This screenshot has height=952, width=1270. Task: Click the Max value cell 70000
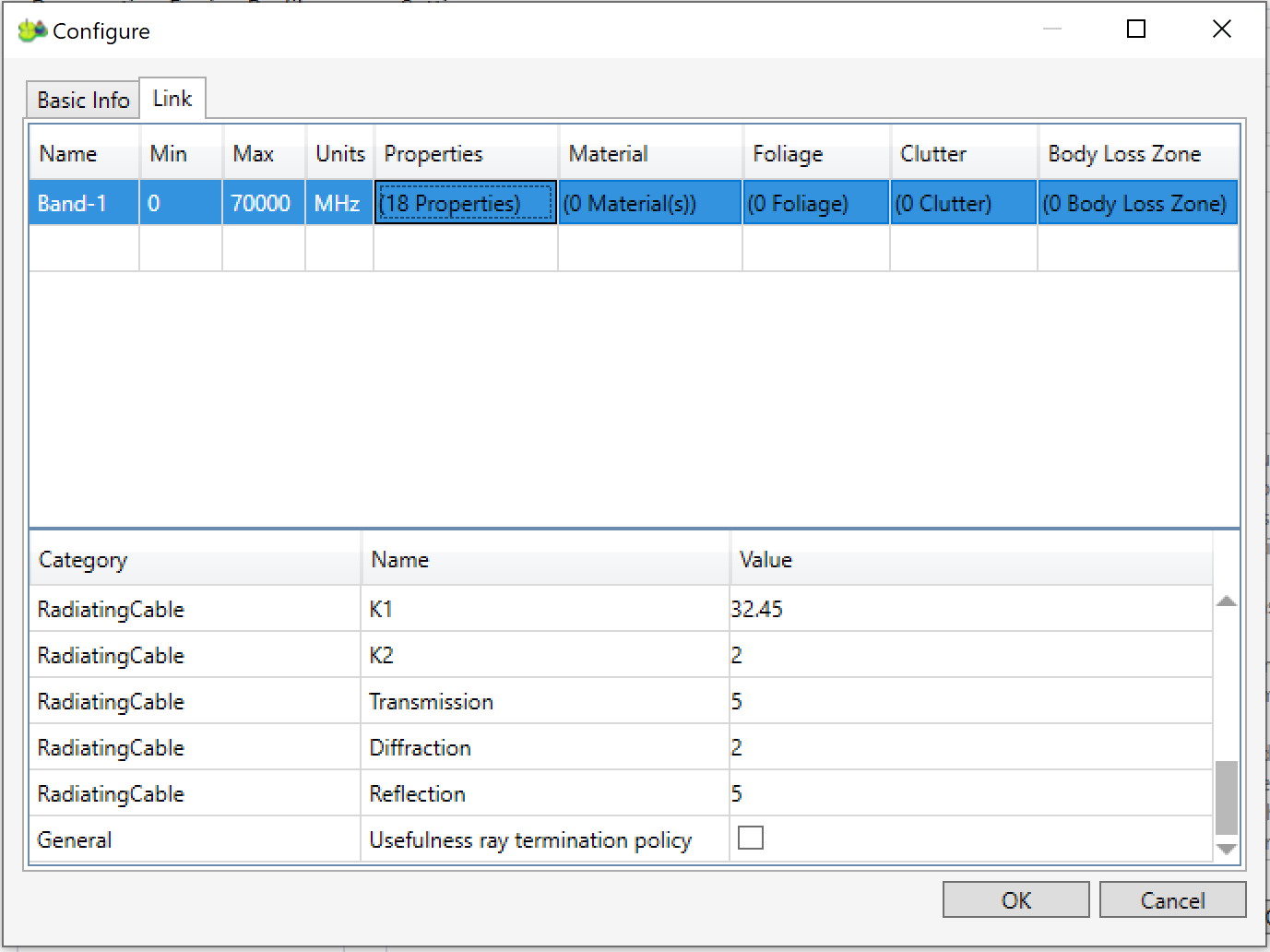[263, 203]
